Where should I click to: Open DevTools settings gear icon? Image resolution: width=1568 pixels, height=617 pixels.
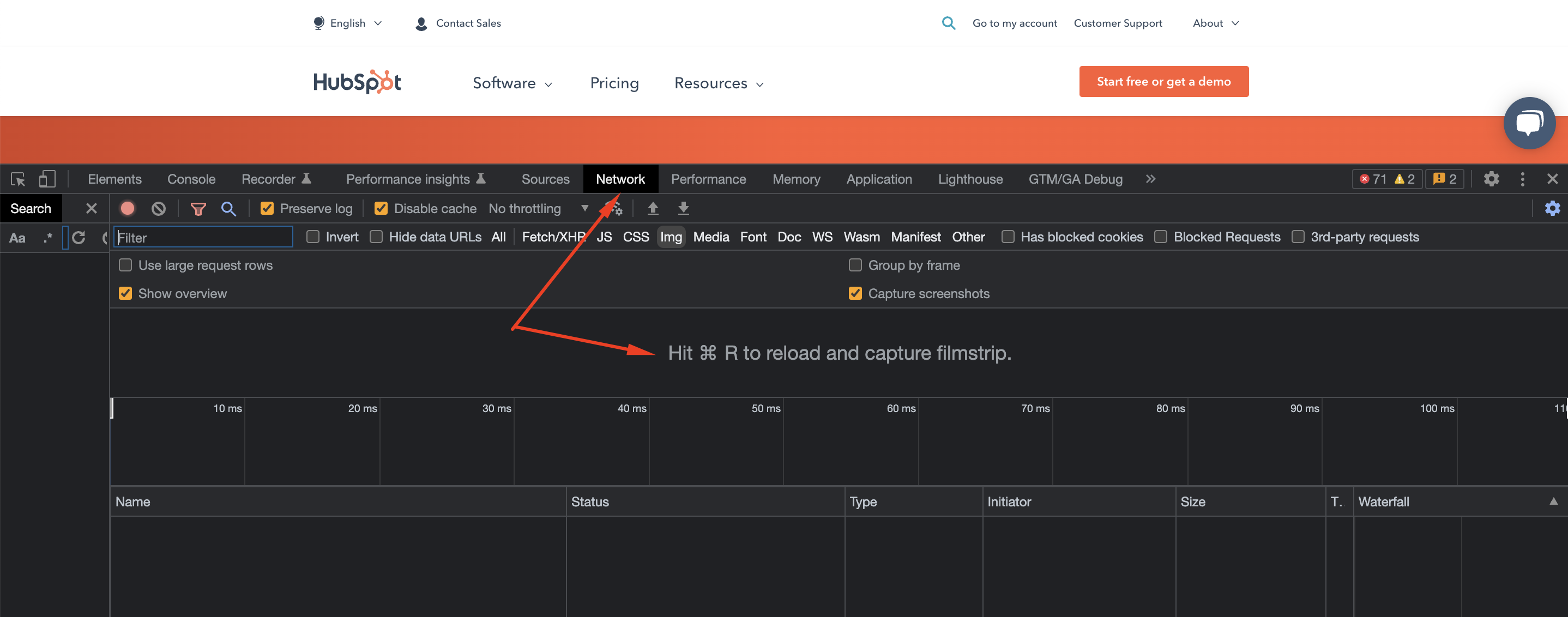pyautogui.click(x=1491, y=179)
